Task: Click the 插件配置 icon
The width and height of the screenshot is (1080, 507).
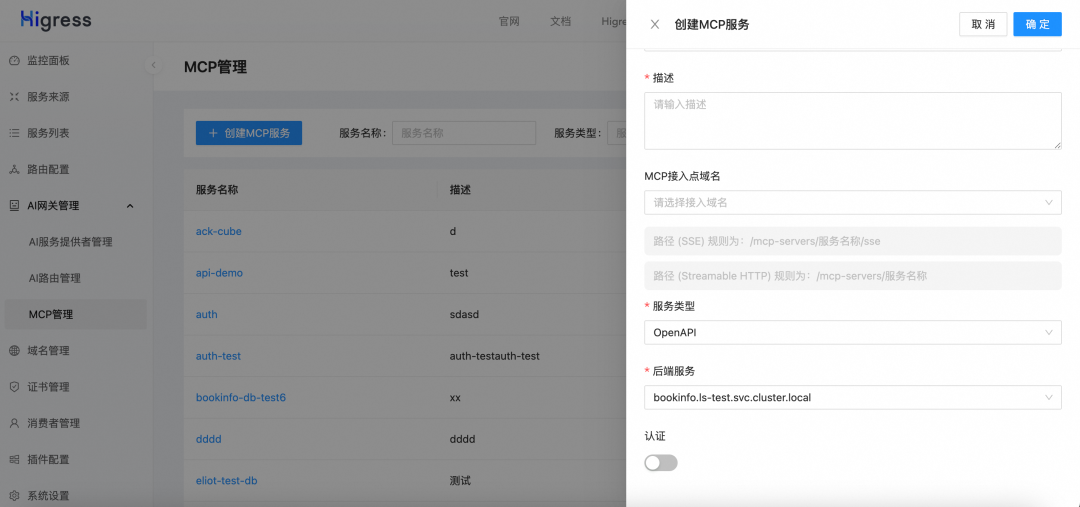Action: 14,459
